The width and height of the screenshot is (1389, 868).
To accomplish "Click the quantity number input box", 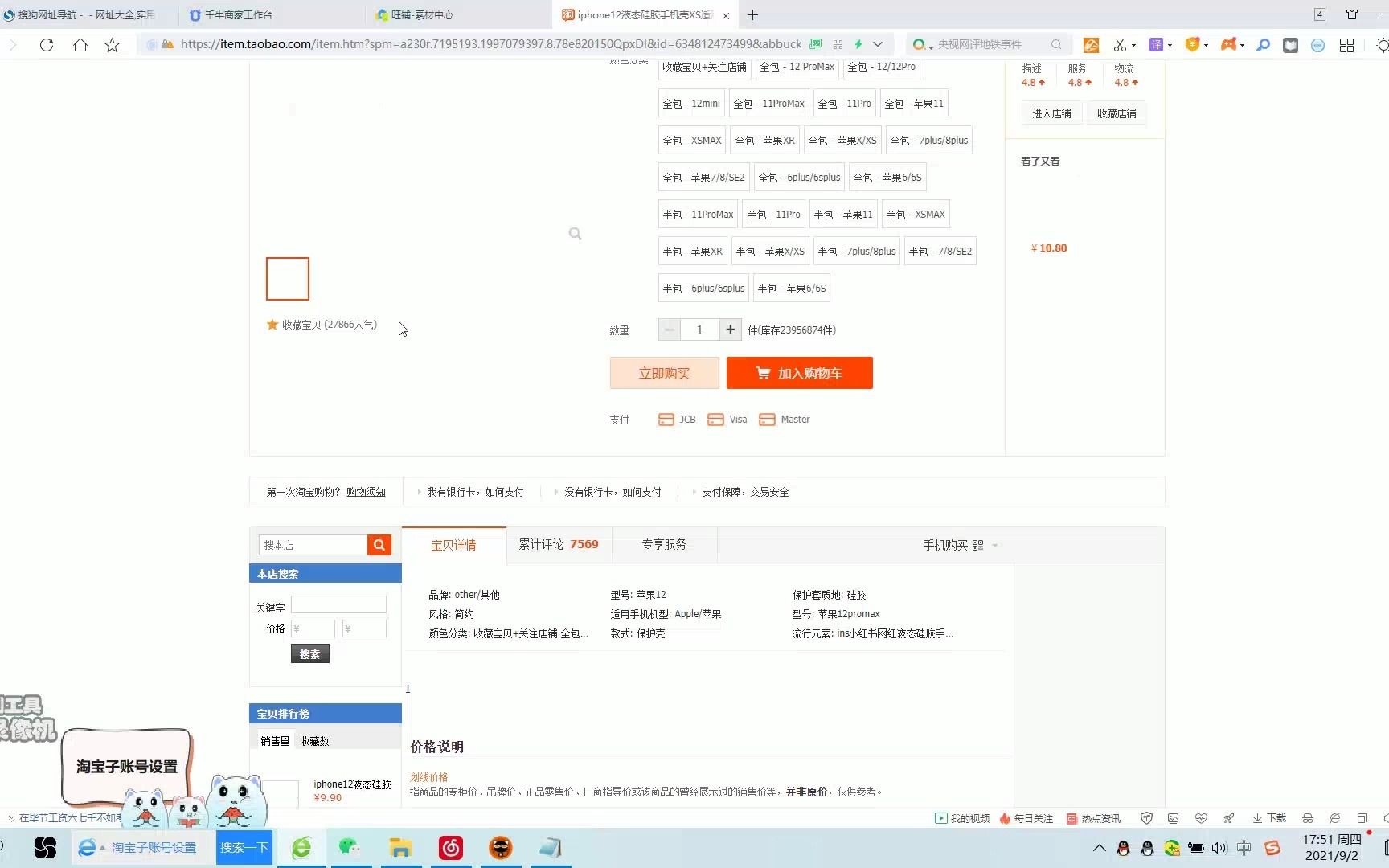I will tap(699, 330).
